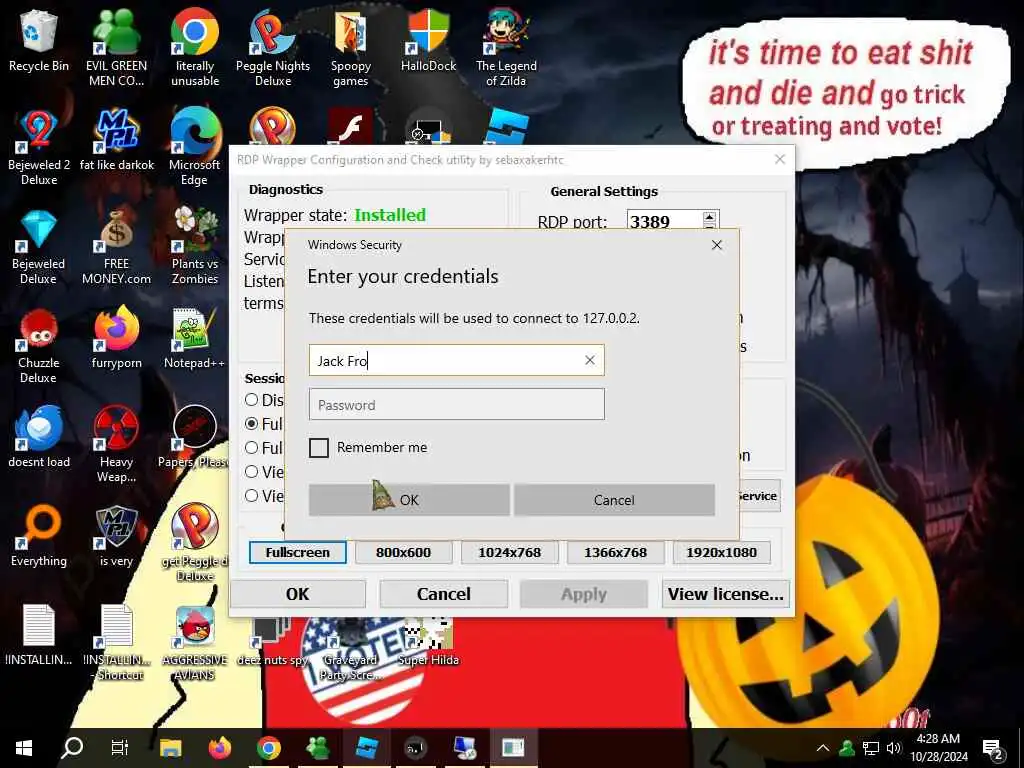Screen dimensions: 1024x768
Task: Open the !INSTALLIN... text file icon
Action: coord(39,635)
